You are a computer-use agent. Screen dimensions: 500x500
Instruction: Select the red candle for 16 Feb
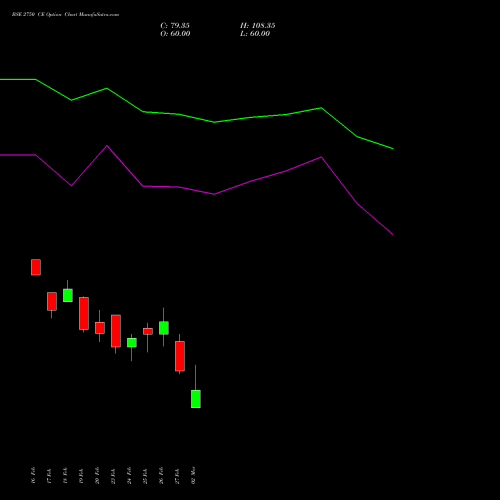[36, 267]
